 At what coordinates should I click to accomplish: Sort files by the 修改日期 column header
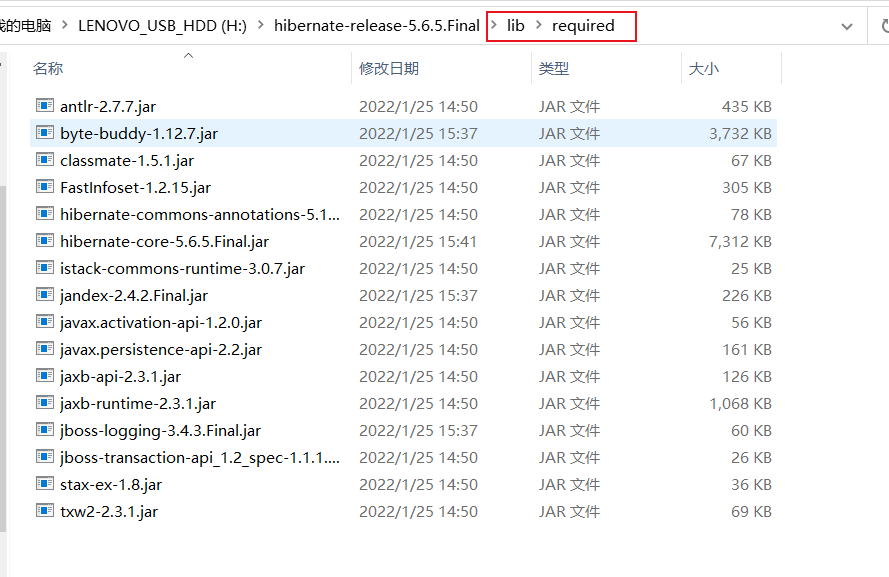point(389,69)
